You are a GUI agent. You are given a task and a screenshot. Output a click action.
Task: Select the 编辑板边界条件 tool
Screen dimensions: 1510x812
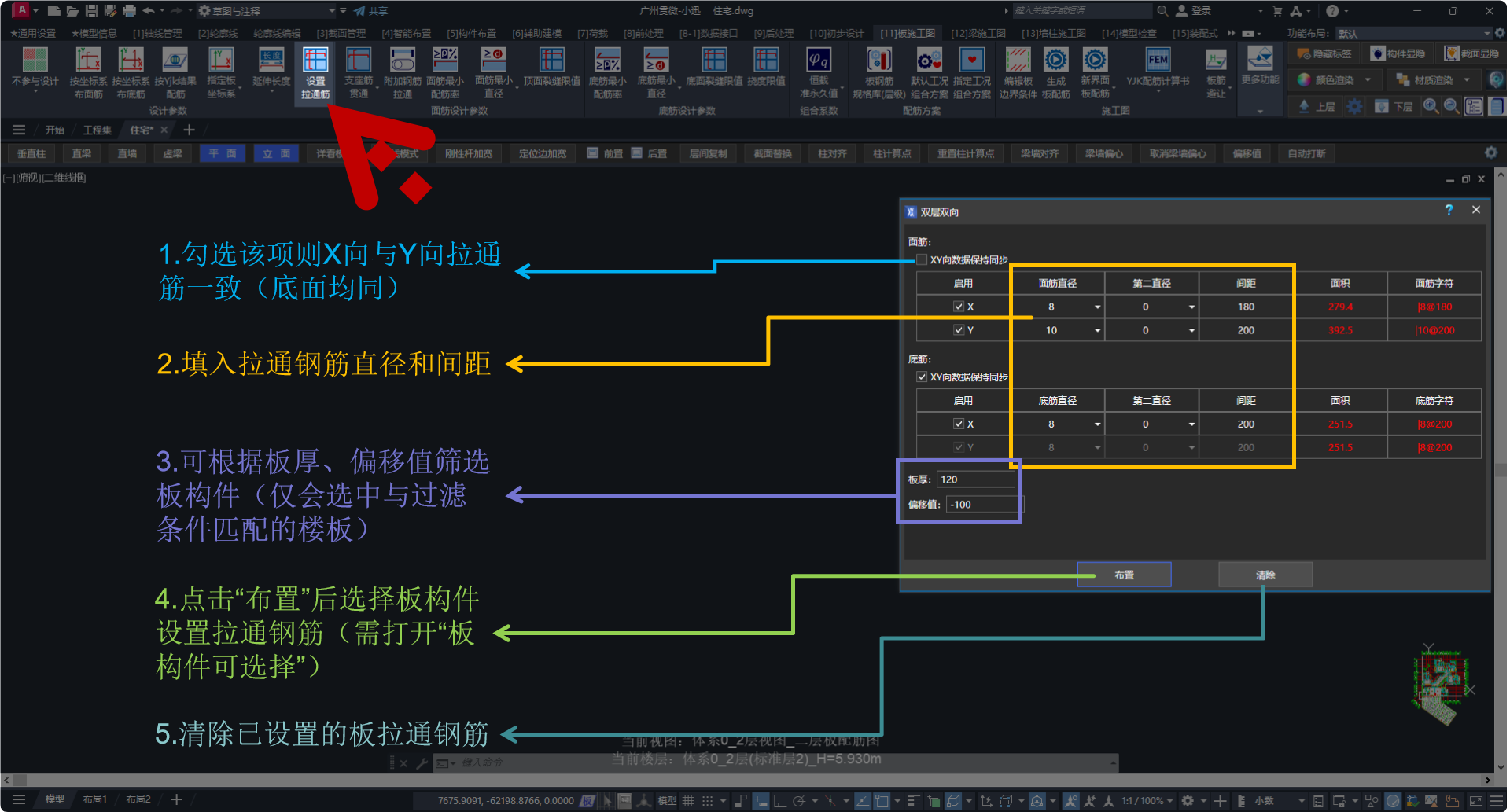(1018, 72)
